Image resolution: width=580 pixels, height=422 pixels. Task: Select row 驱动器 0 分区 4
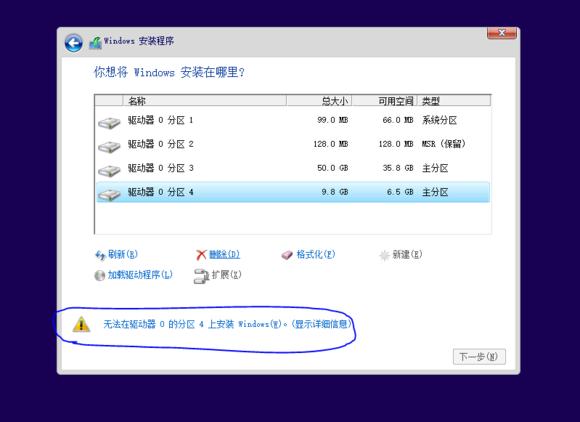pos(293,192)
